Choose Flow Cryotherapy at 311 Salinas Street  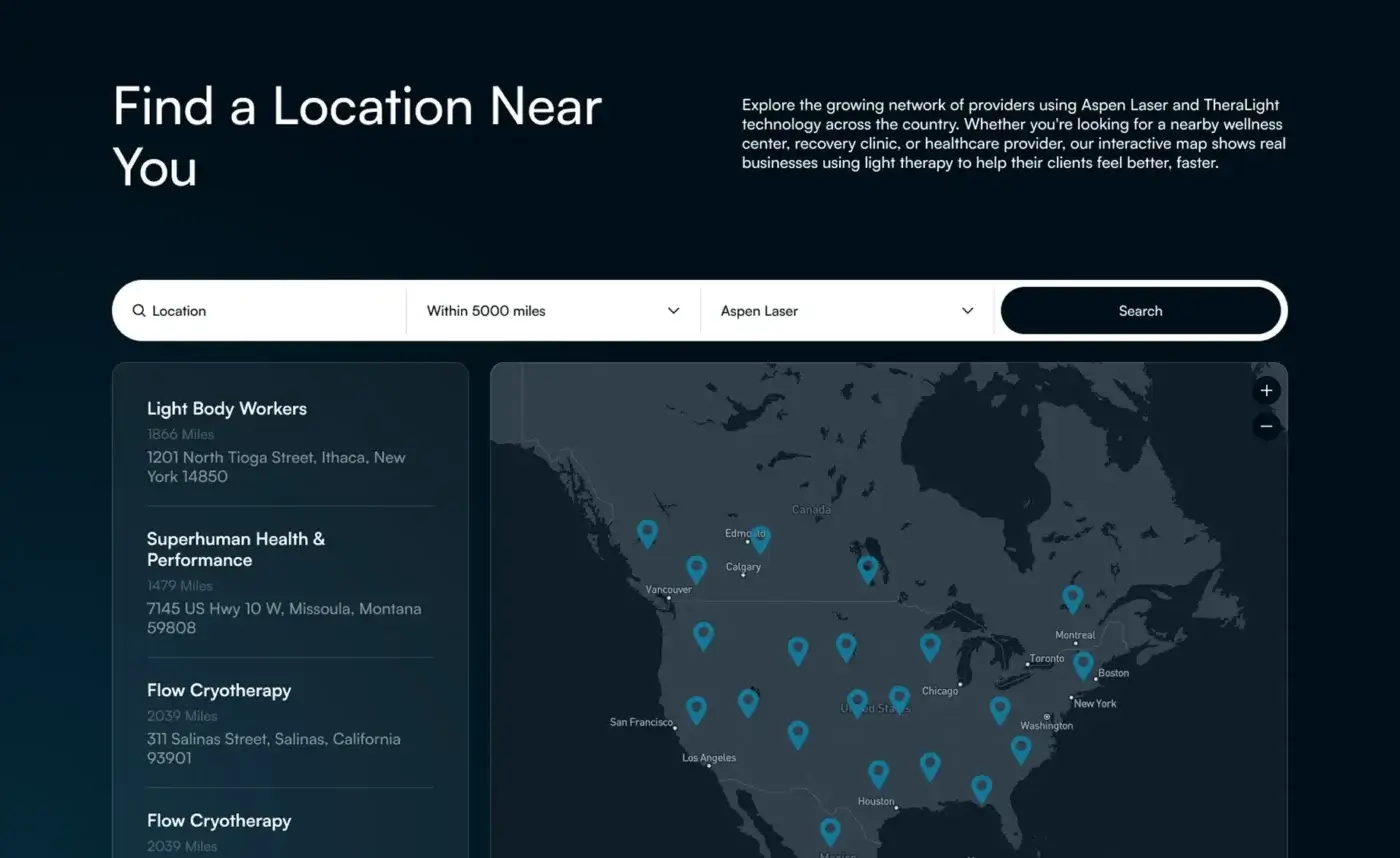click(219, 691)
